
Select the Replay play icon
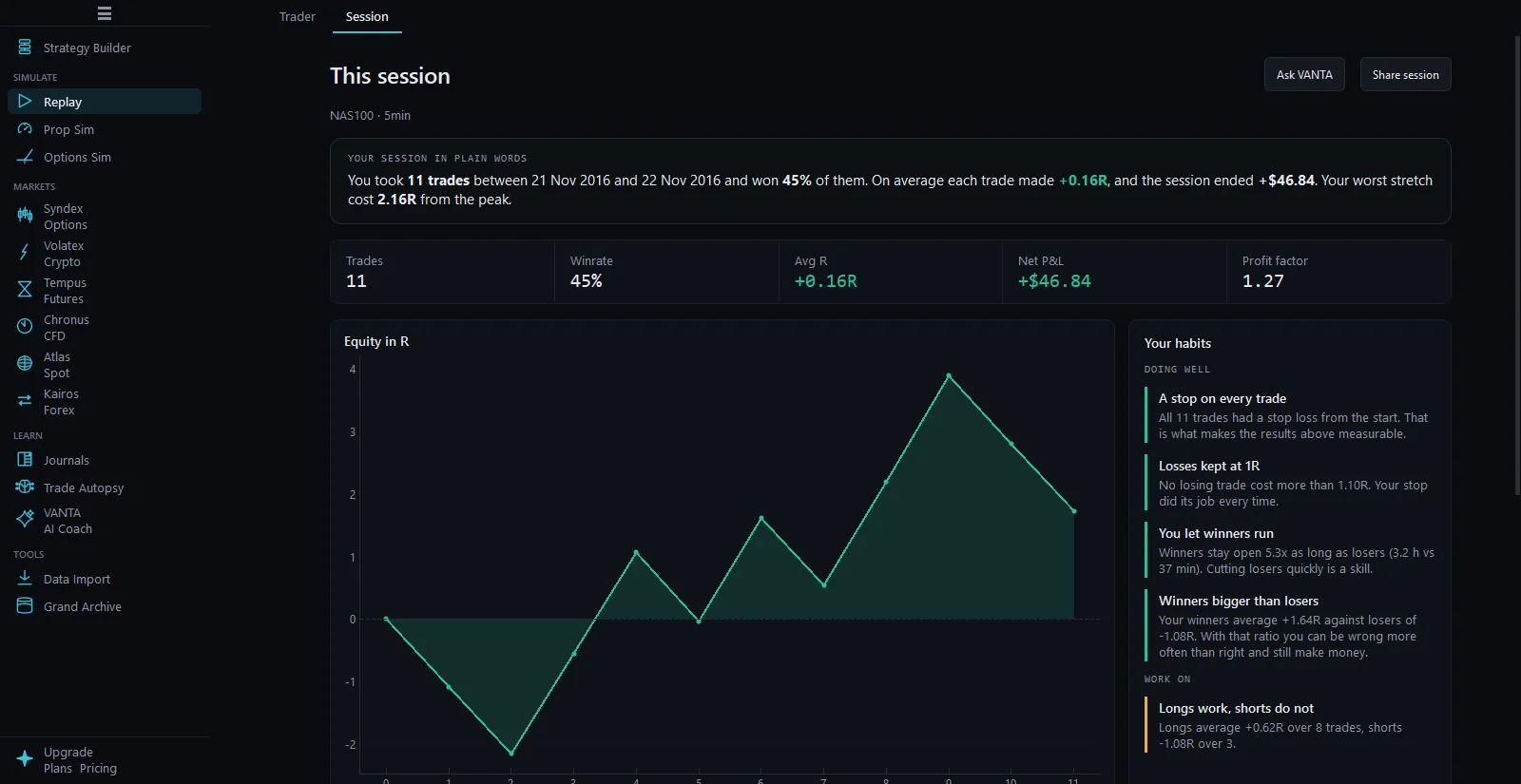[25, 101]
